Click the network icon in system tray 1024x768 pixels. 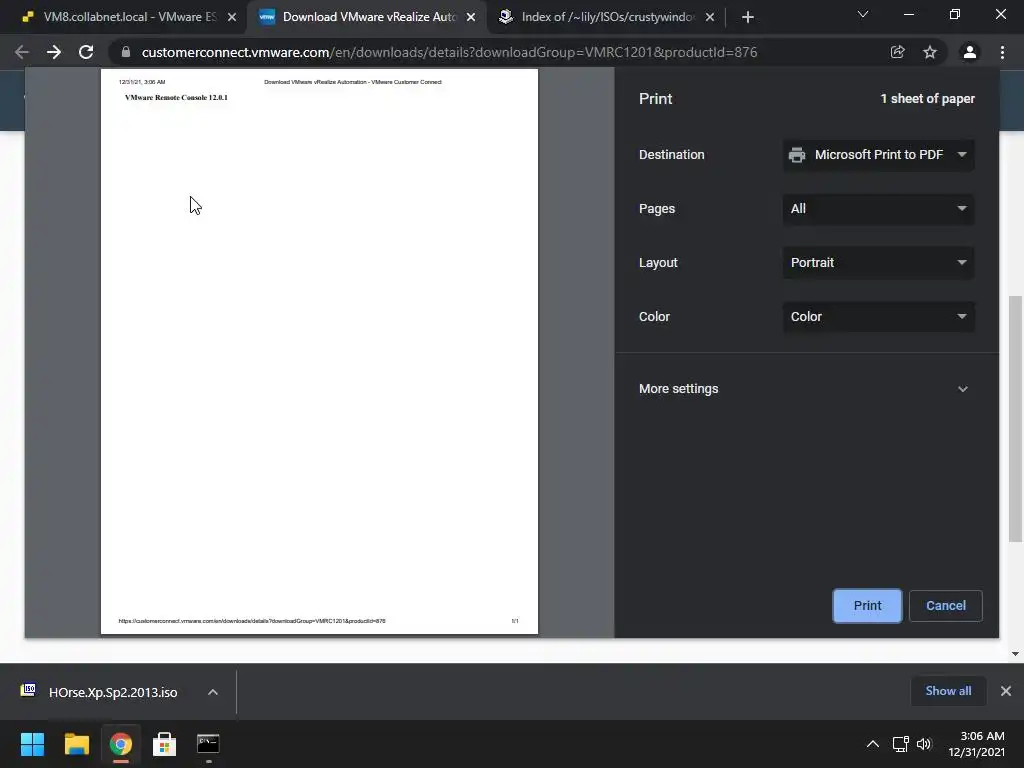[x=901, y=744]
